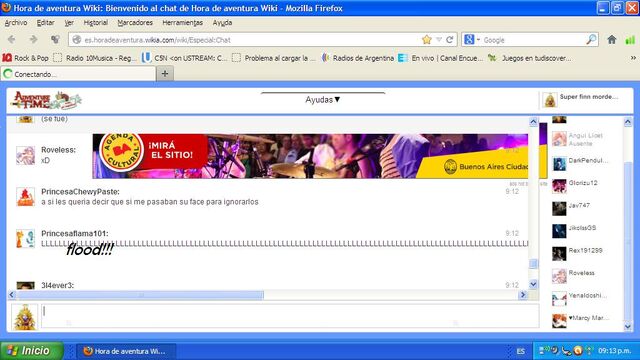The width and height of the screenshot is (640, 360).
Task: Select Angui Lizet avatar in user list
Action: 559,139
